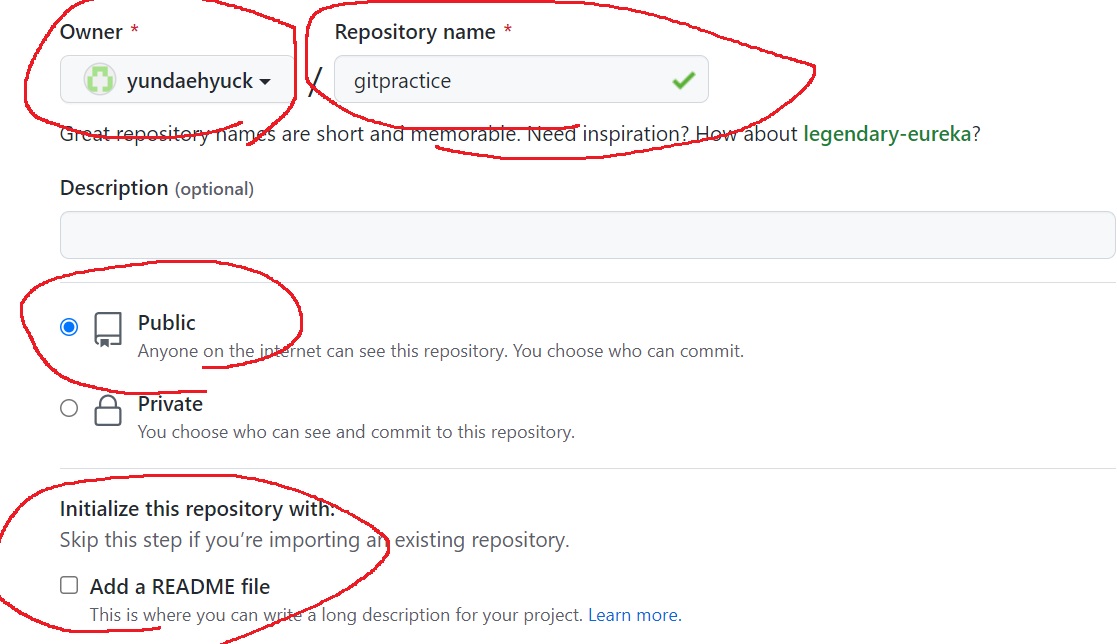Image resolution: width=1117 pixels, height=644 pixels.
Task: Click the Description (optional) label
Action: pos(157,188)
